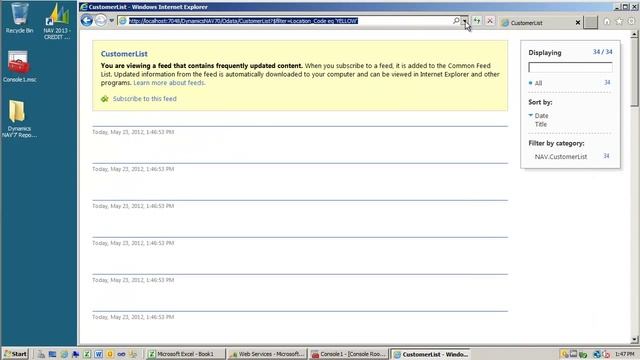640x360 pixels.
Task: Open the Console1.msc desktop icon
Action: [x=19, y=66]
